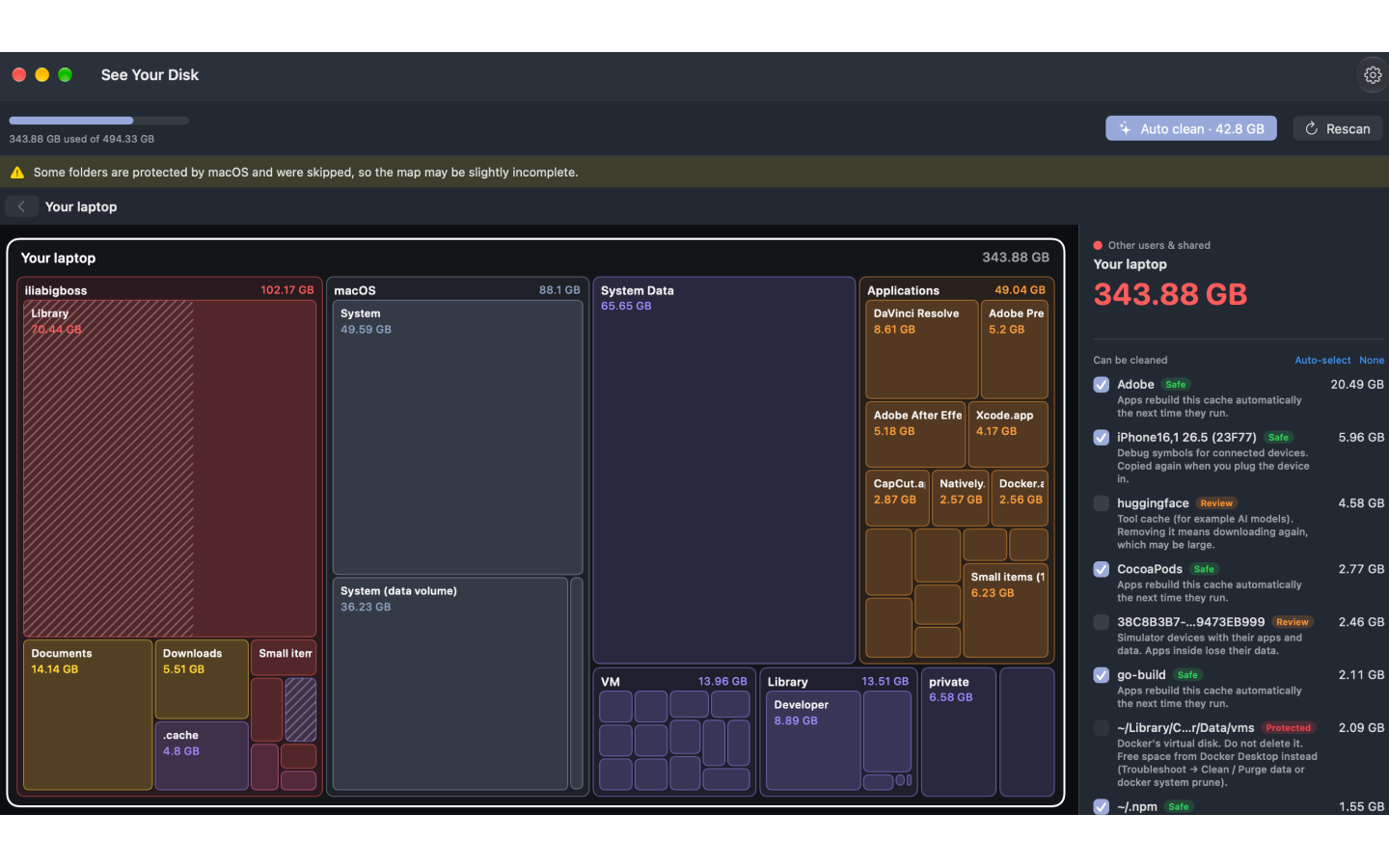Toggle the go-build checkbox

click(x=1101, y=675)
